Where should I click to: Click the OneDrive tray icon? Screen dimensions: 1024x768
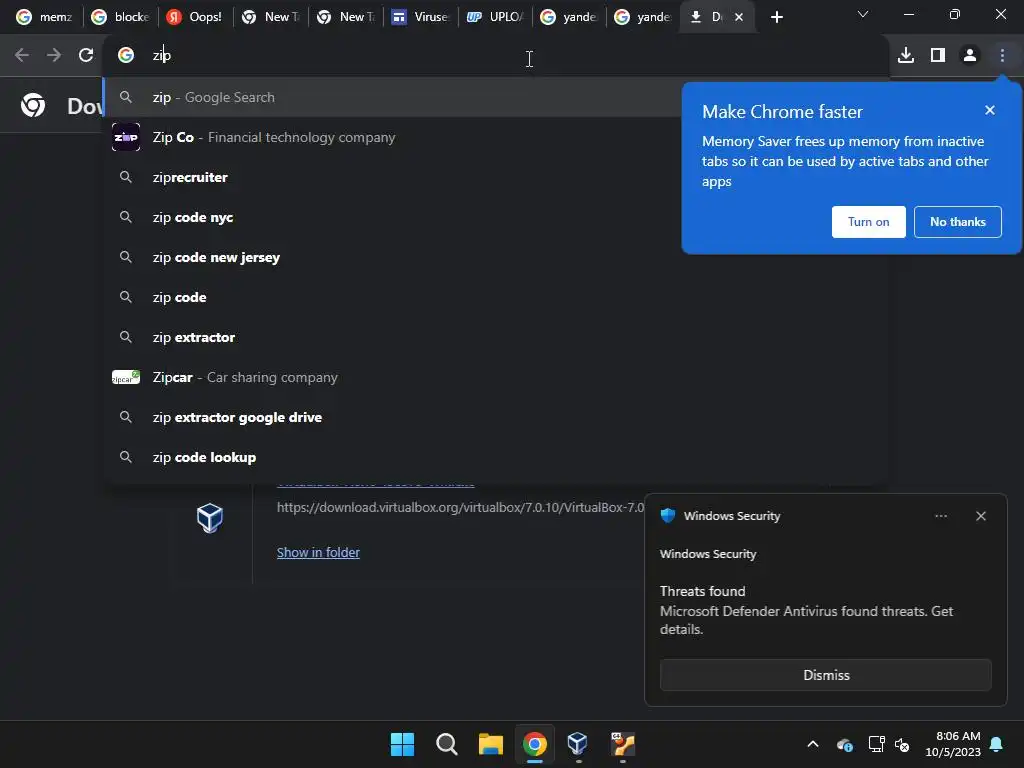[844, 744]
